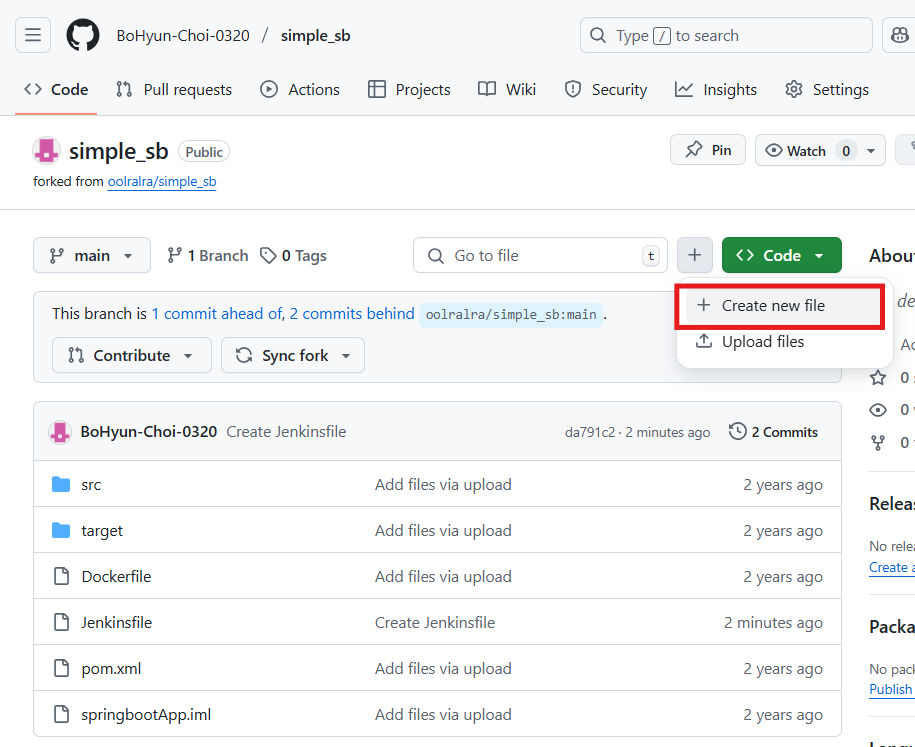This screenshot has width=915, height=747.
Task: Open the Watch dropdown arrow
Action: [x=871, y=151]
